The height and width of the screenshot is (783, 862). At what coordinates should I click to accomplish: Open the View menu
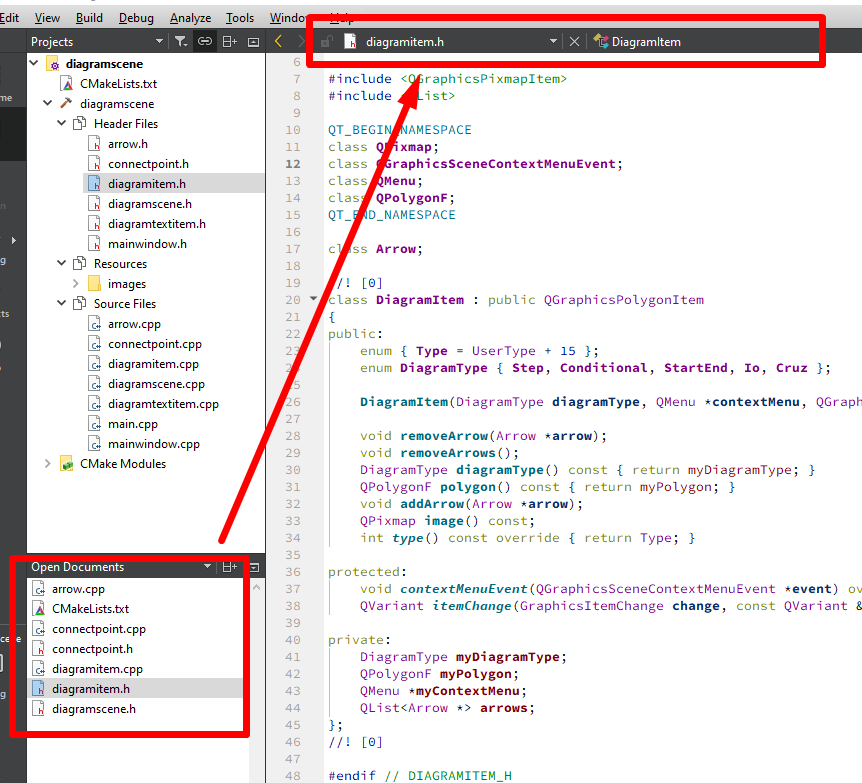pyautogui.click(x=47, y=18)
